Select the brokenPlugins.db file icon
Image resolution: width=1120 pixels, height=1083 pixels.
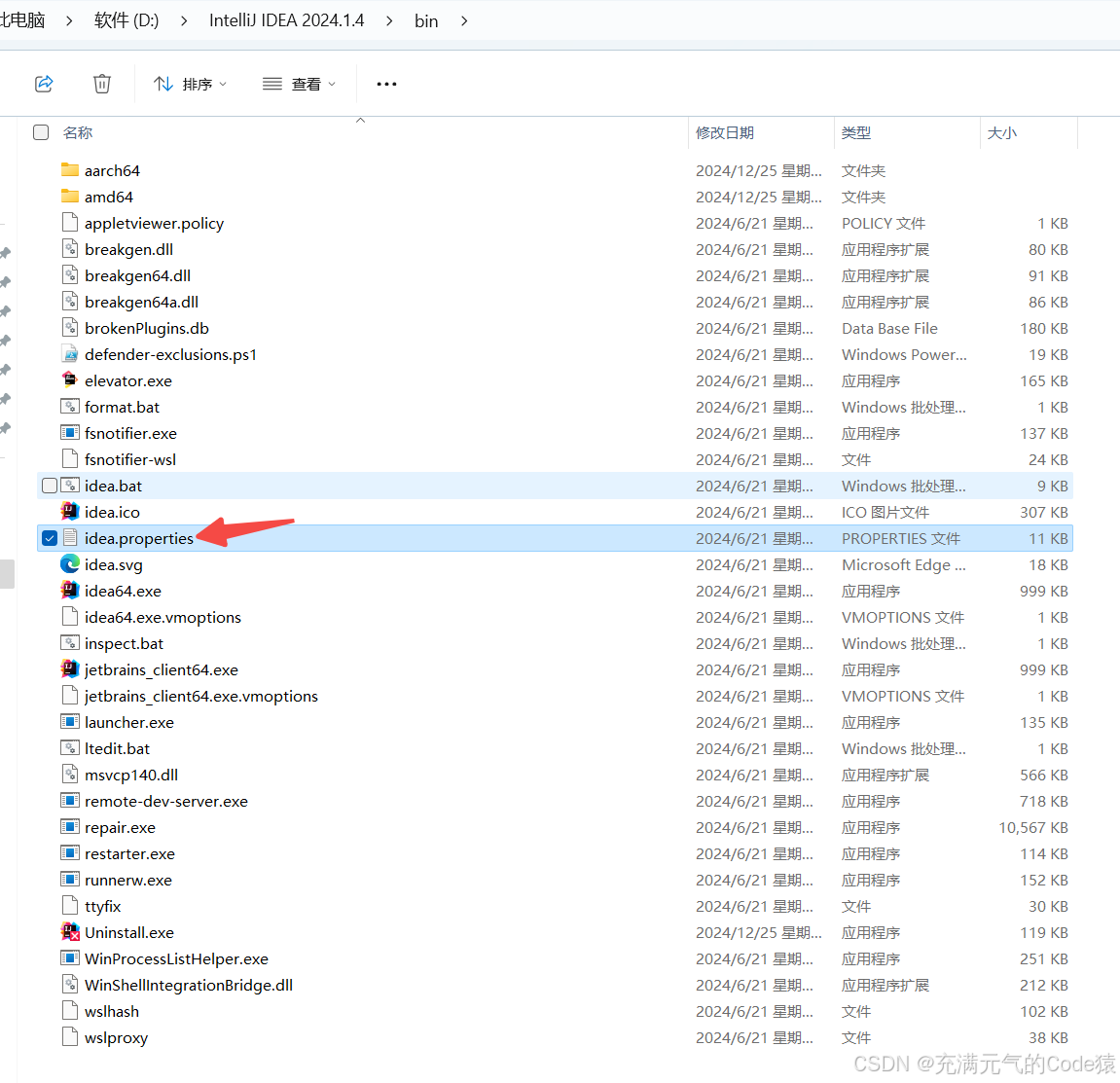pos(70,328)
